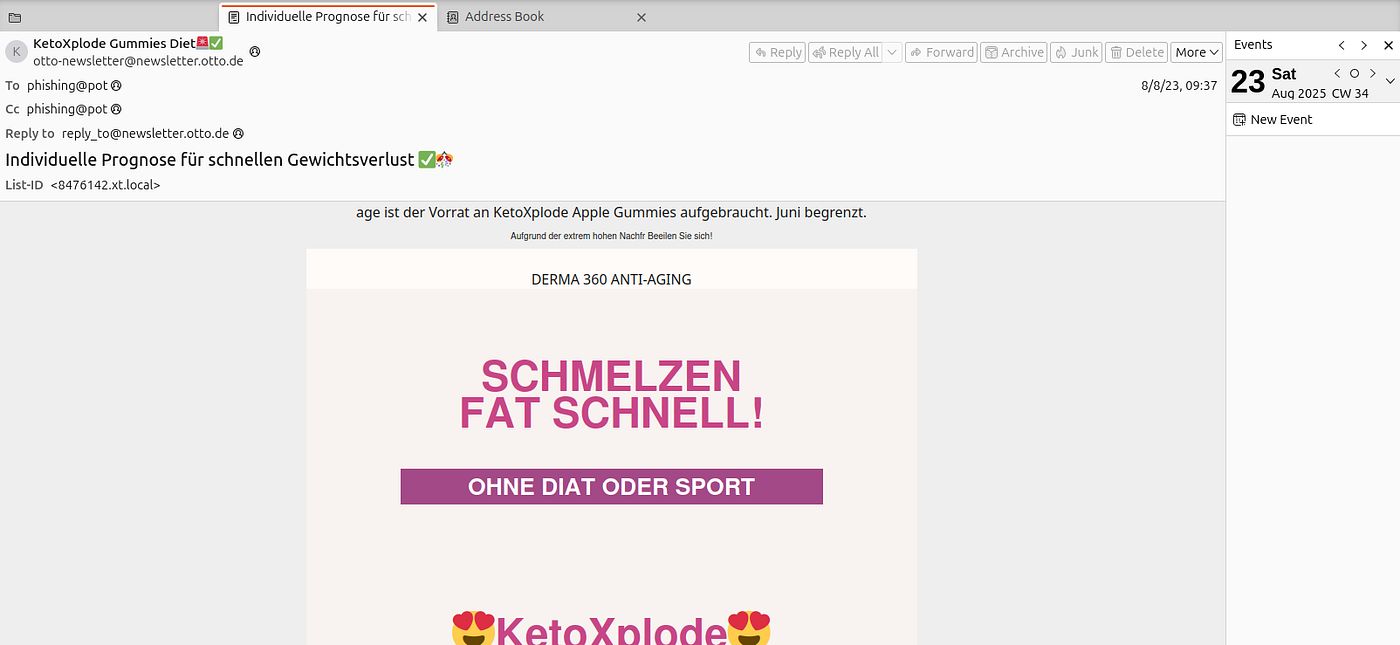Click the Reply All button

point(844,52)
